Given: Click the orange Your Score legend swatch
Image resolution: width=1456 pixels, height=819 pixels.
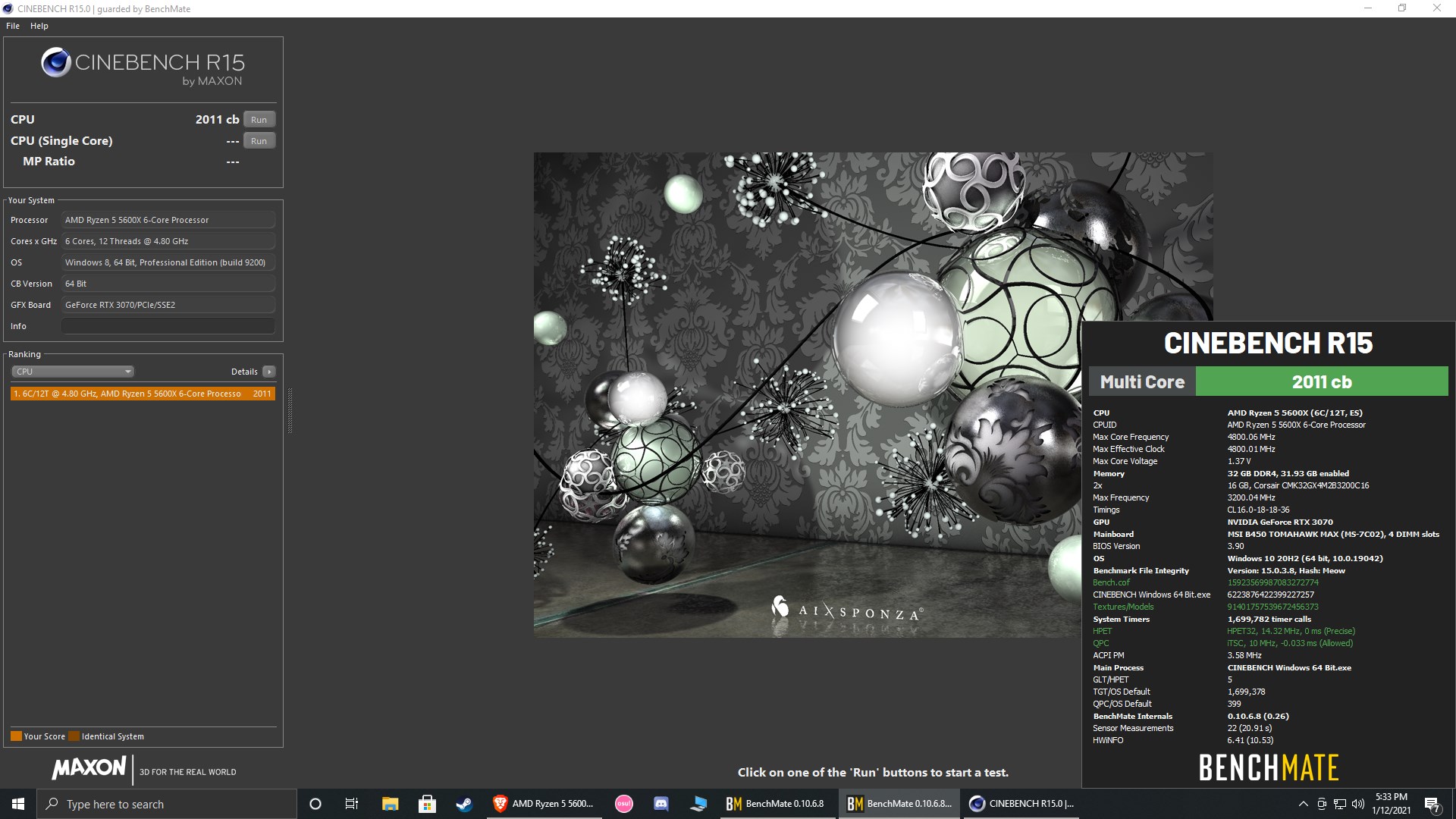Looking at the screenshot, I should [16, 736].
